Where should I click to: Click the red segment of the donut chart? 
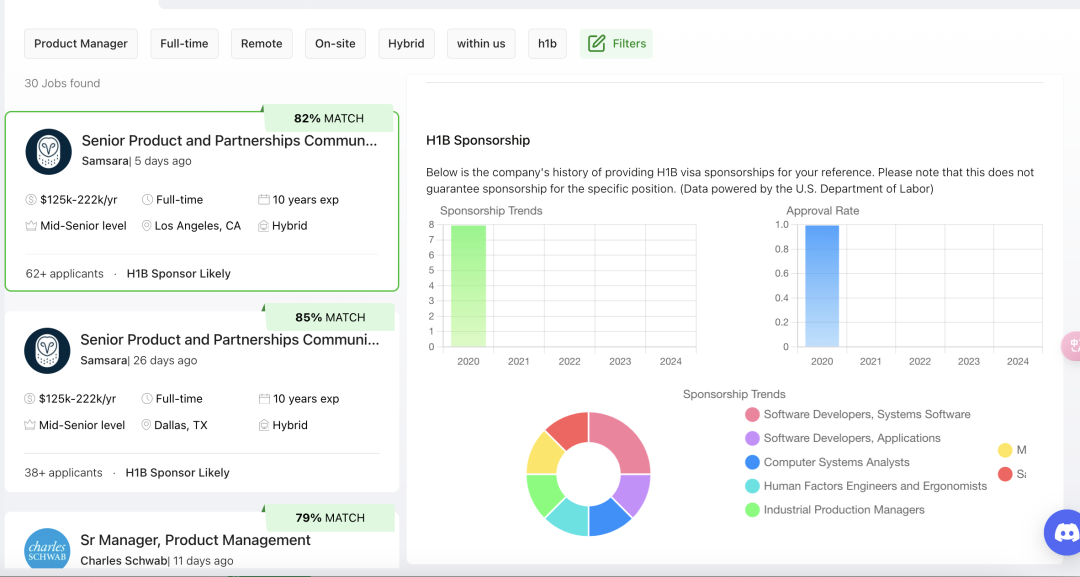[x=570, y=428]
